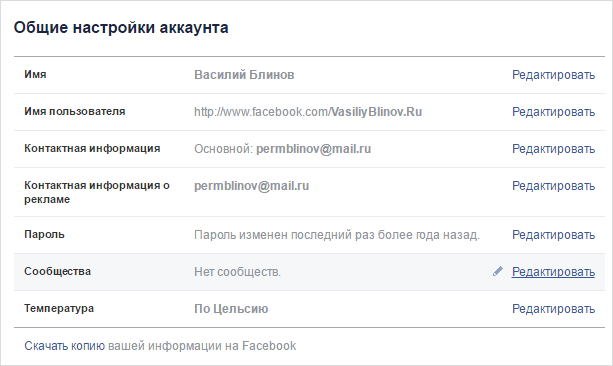The width and height of the screenshot is (613, 366).
Task: Click the По Цельсию temperature value
Action: pos(231,309)
